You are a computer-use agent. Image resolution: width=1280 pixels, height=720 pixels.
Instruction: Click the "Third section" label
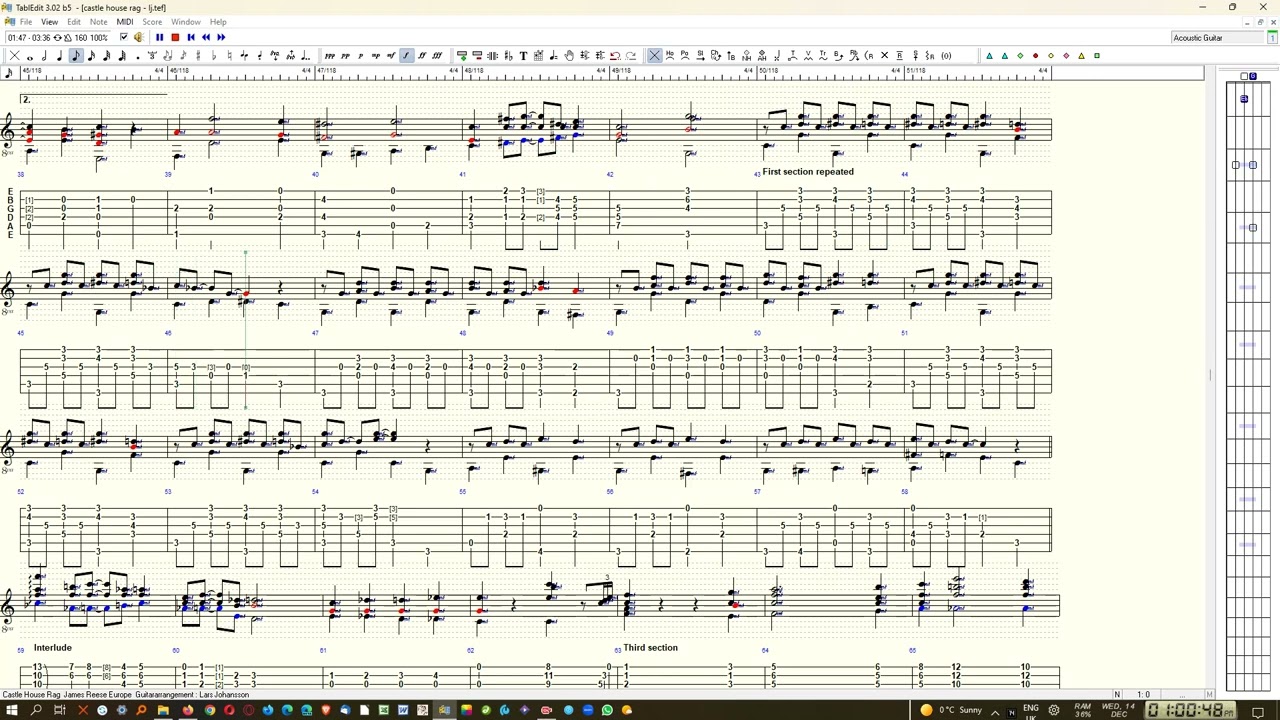click(650, 648)
